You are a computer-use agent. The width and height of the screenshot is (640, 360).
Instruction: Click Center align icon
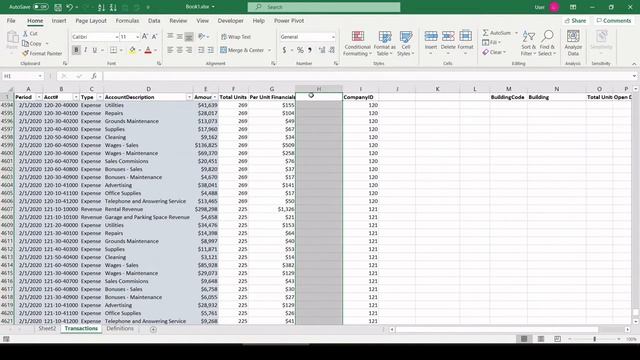pos(180,50)
